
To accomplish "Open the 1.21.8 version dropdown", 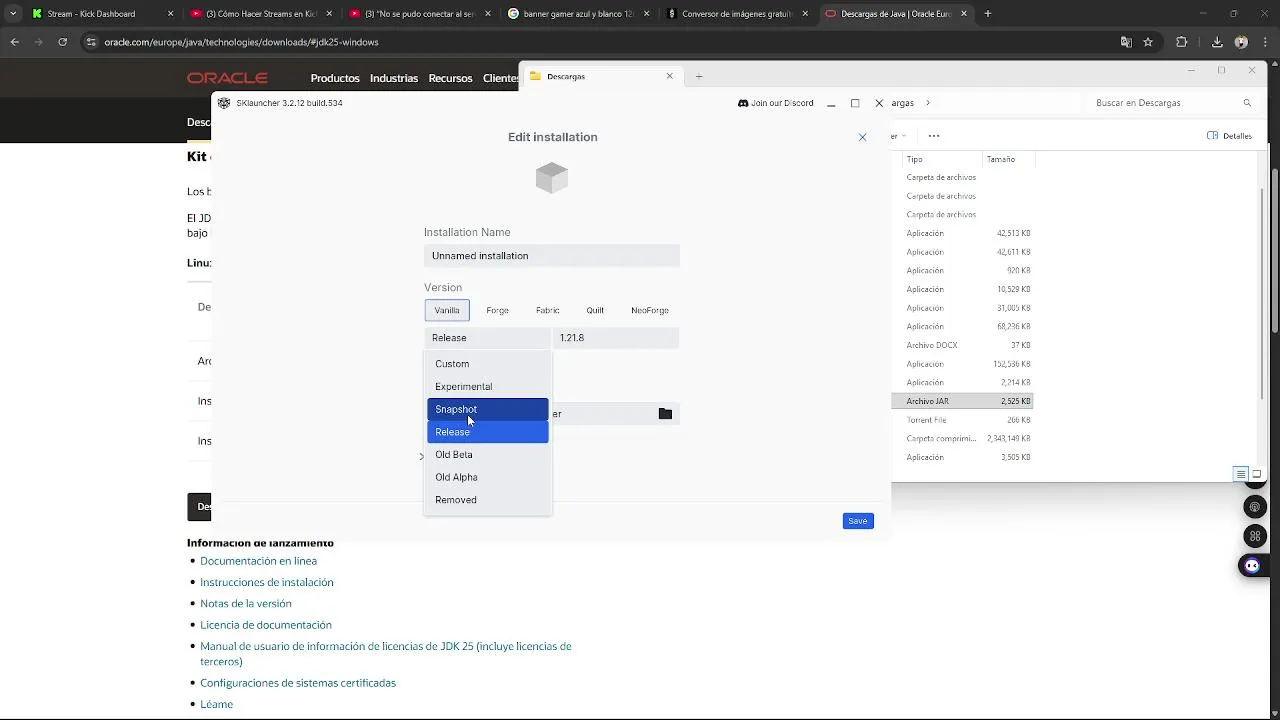I will (x=616, y=338).
